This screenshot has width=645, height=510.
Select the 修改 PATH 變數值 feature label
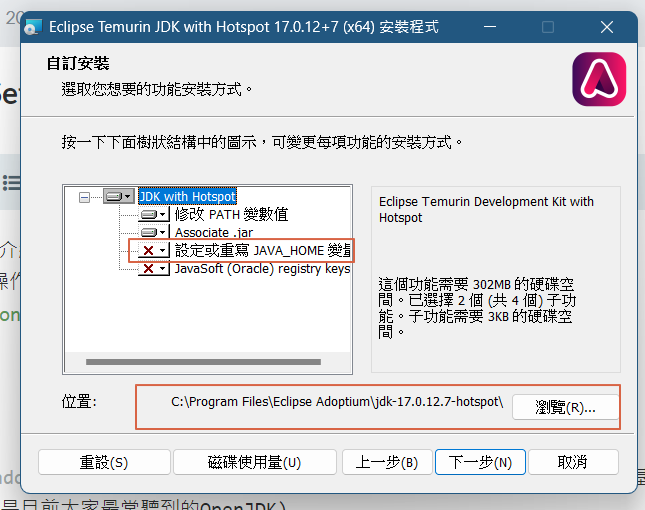pyautogui.click(x=231, y=214)
